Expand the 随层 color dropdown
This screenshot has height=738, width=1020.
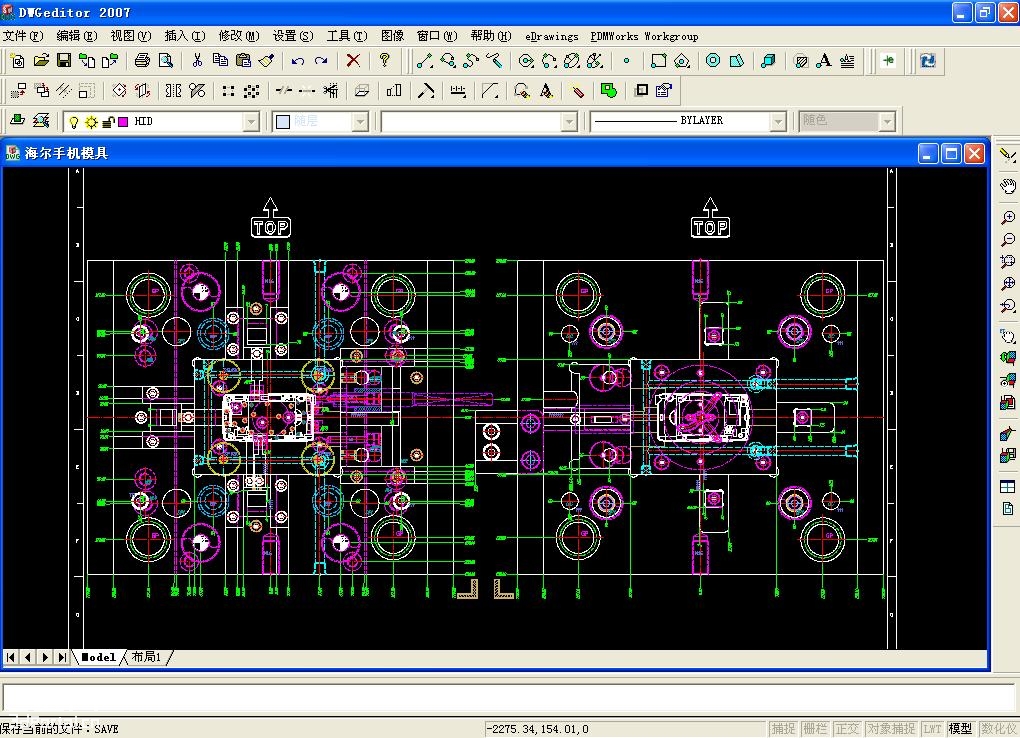pos(360,122)
